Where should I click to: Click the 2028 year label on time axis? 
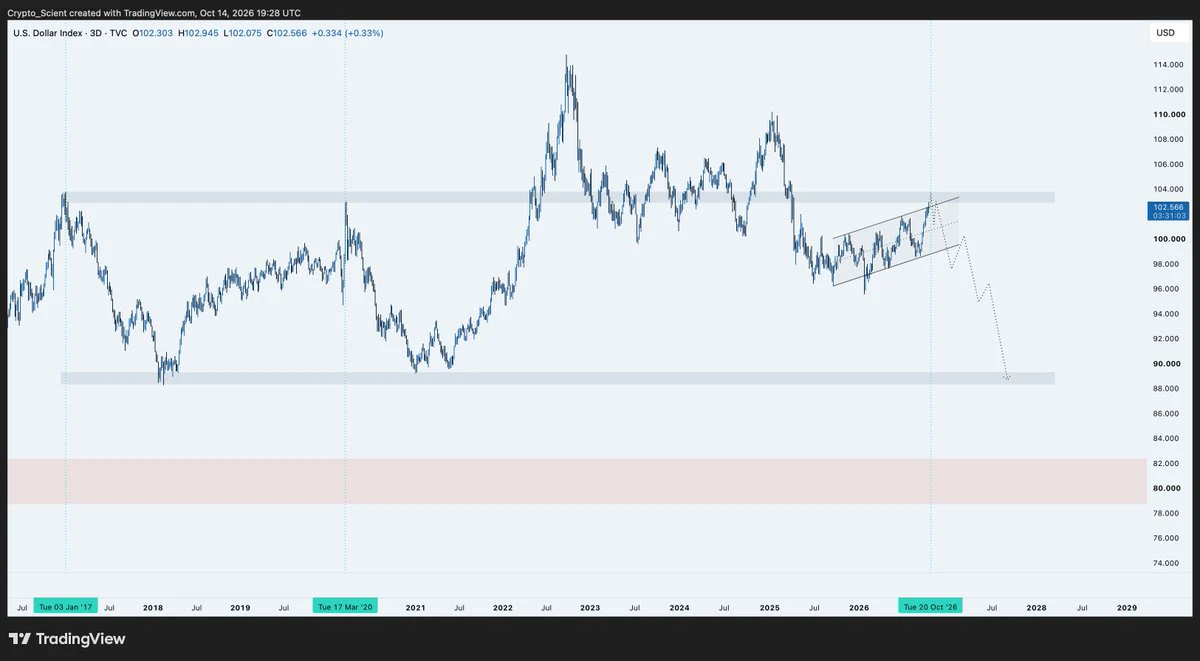[x=1037, y=607]
